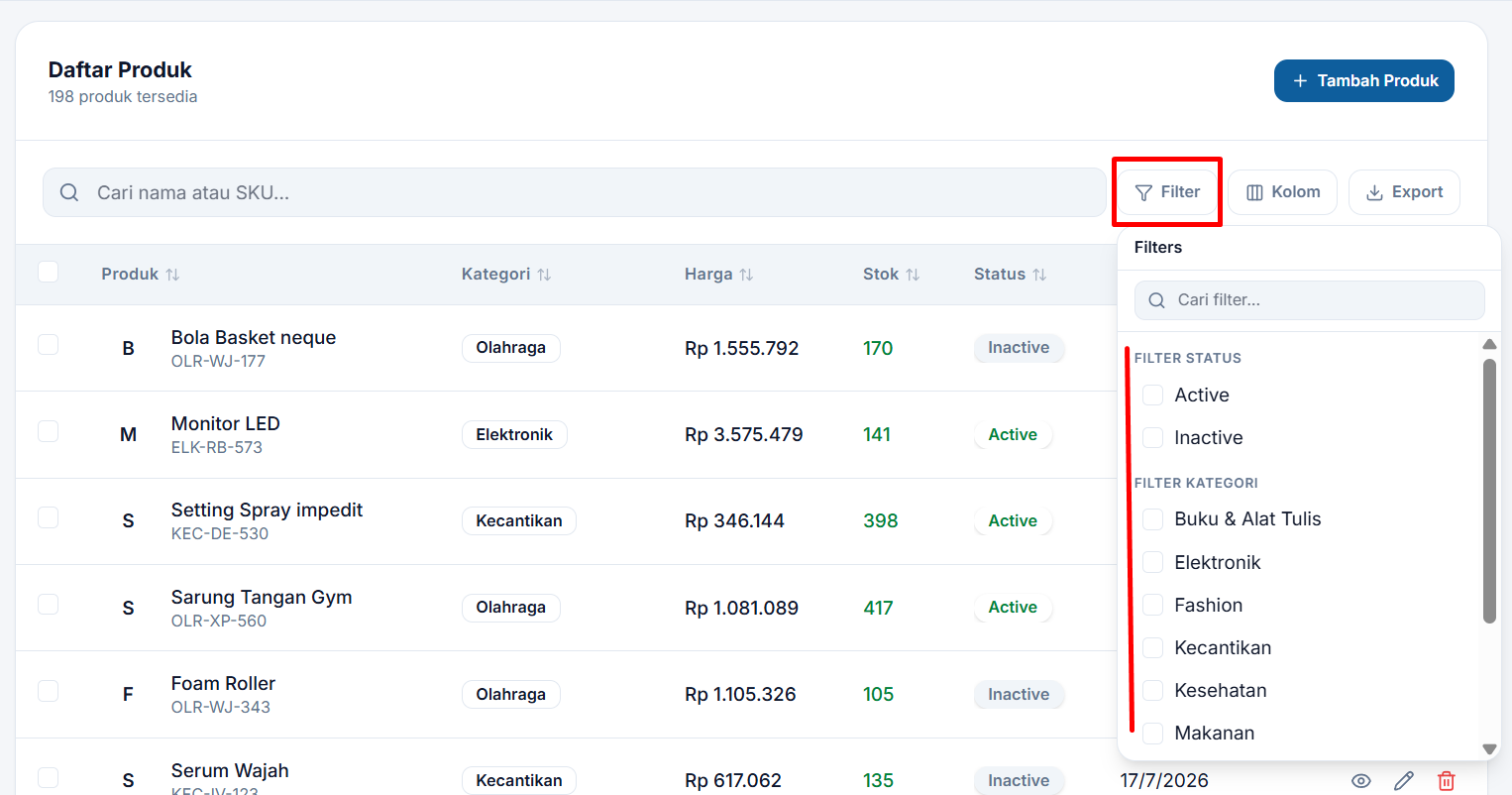Viewport: 1512px width, 795px height.
Task: Click the eye view icon in bottom row
Action: [1361, 781]
